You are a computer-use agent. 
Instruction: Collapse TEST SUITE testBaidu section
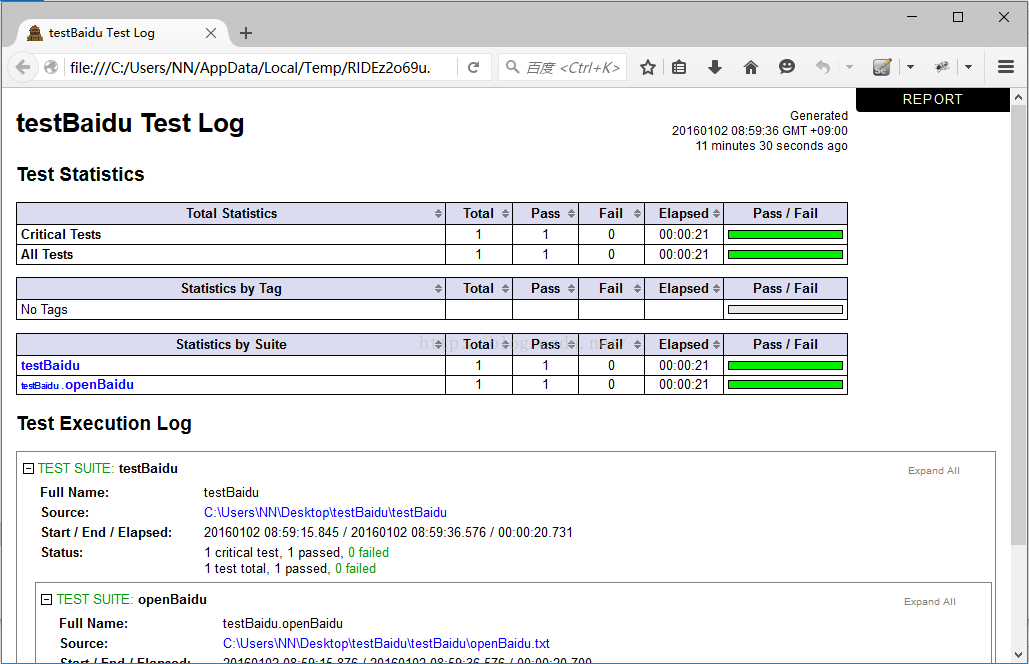(28, 468)
